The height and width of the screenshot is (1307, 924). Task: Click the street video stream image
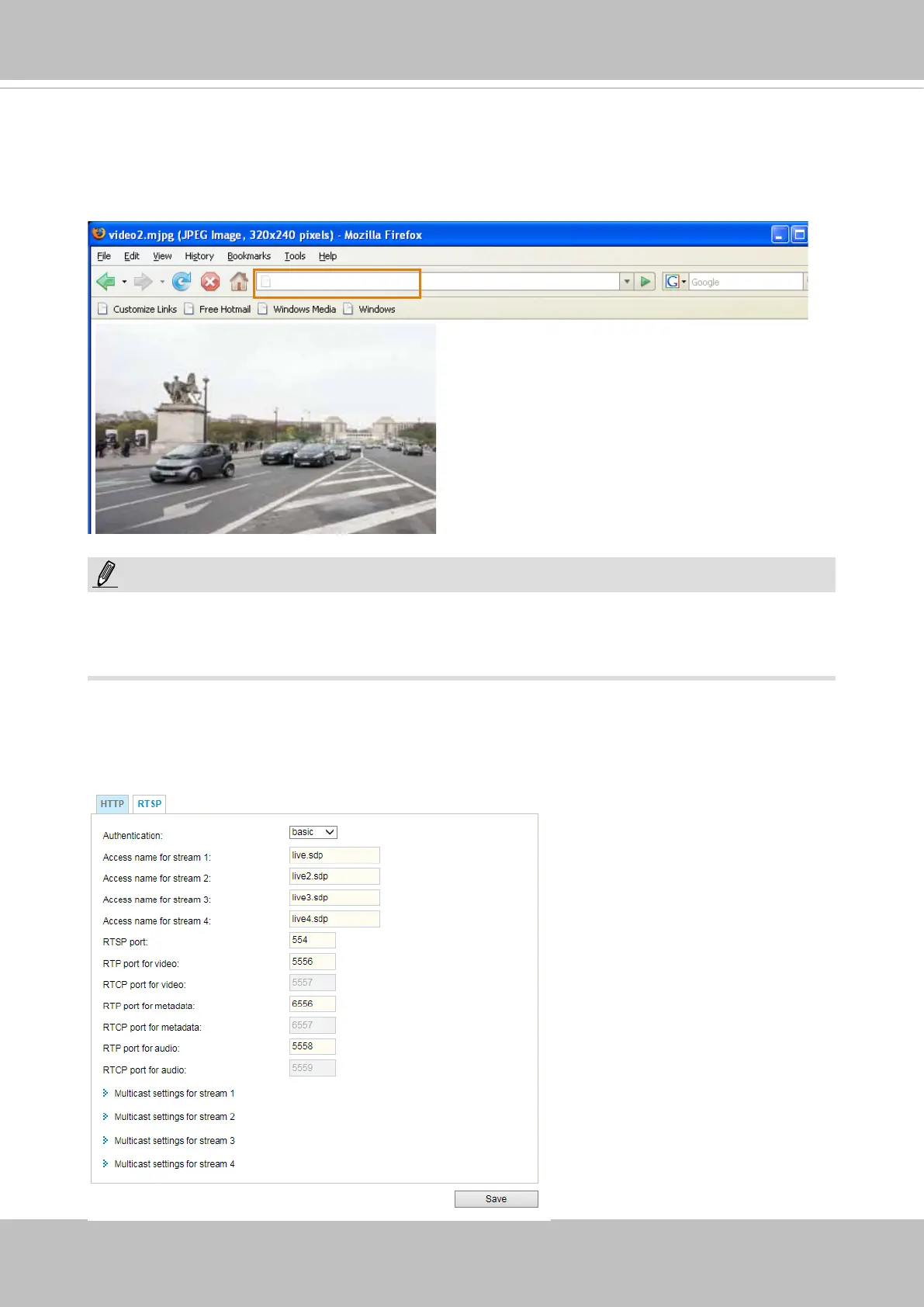pos(265,429)
